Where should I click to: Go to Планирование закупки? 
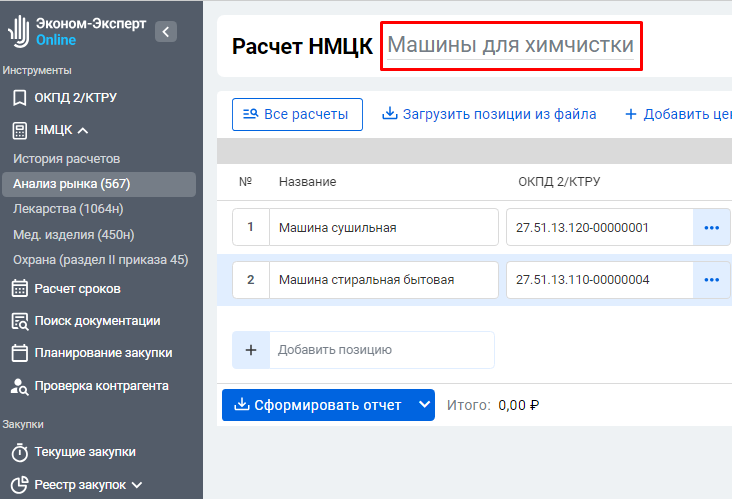[x=104, y=353]
